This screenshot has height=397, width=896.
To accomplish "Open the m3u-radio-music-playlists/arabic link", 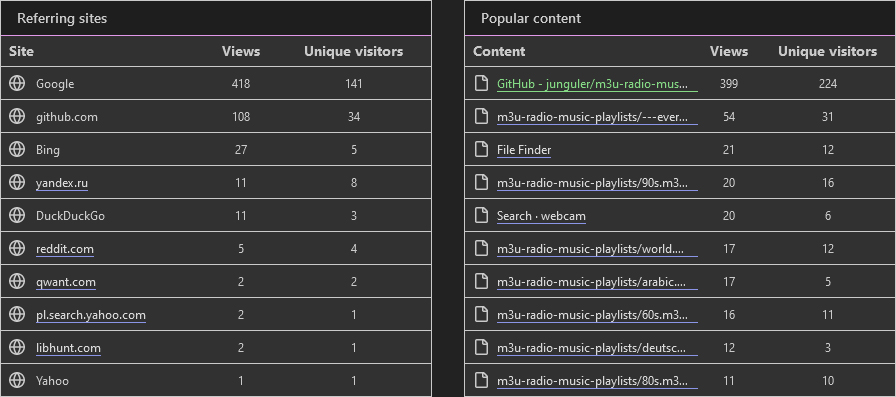I will tap(597, 282).
